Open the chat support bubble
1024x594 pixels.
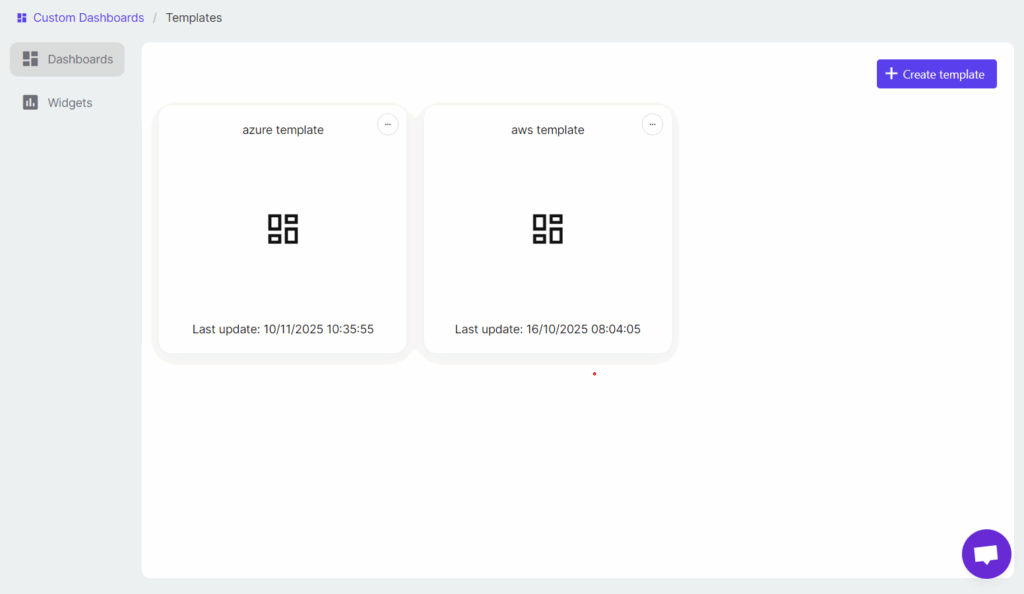pos(986,554)
